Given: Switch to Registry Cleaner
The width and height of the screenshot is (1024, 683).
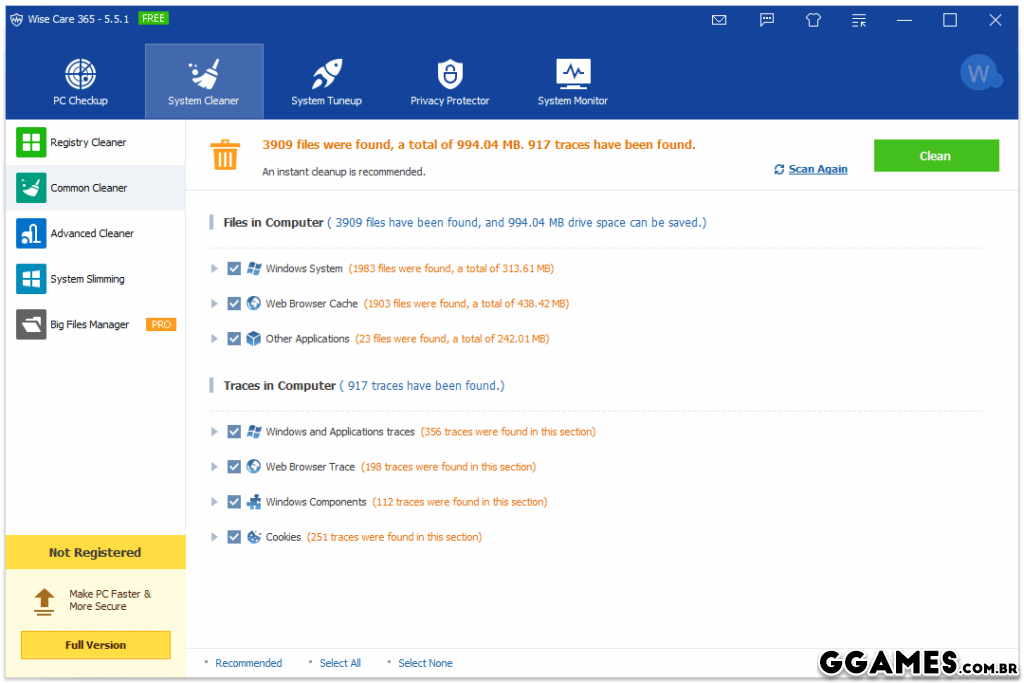Looking at the screenshot, I should coord(88,143).
